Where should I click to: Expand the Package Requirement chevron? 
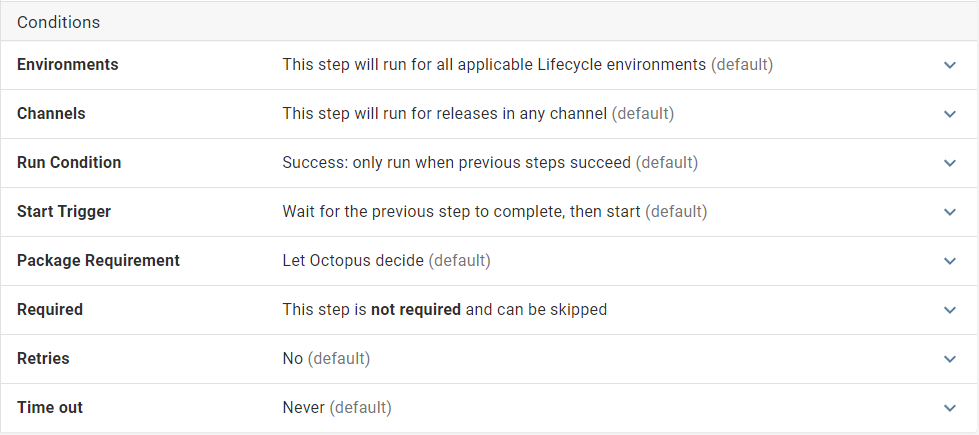click(x=950, y=261)
